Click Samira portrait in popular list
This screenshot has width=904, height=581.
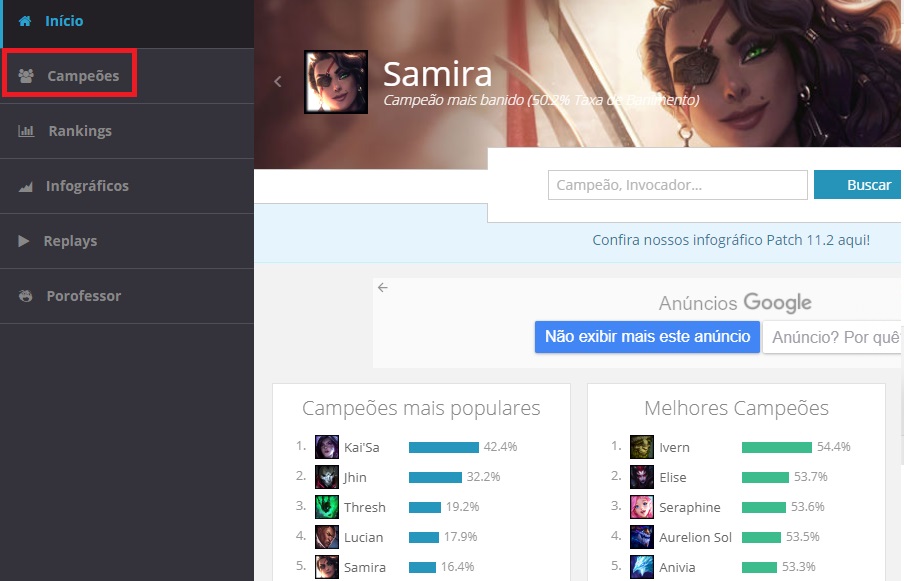click(x=327, y=567)
